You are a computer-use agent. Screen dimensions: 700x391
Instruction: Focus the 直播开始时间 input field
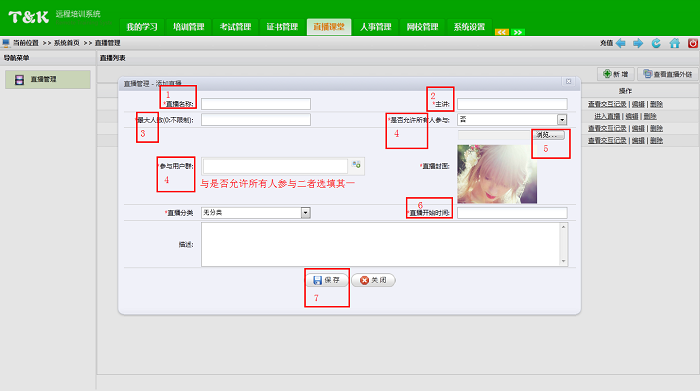512,213
